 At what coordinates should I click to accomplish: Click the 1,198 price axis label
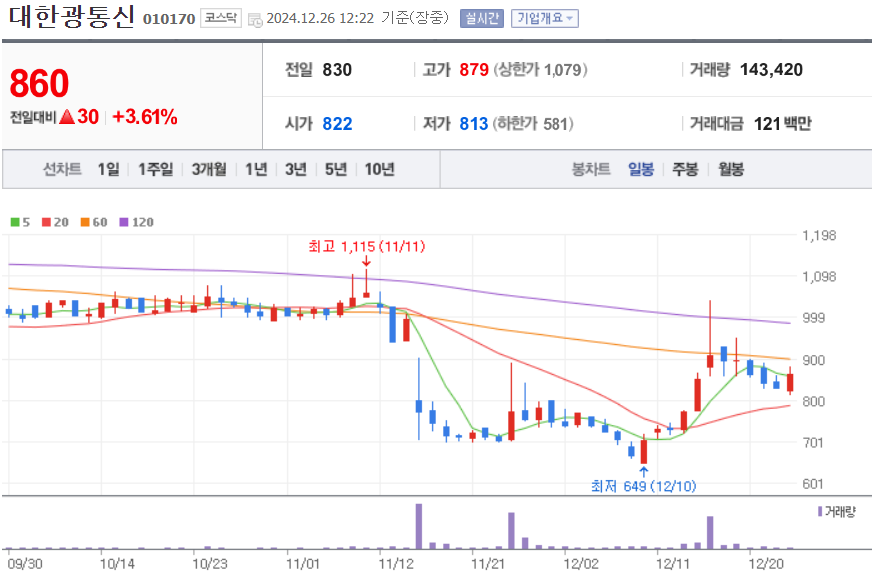point(819,235)
